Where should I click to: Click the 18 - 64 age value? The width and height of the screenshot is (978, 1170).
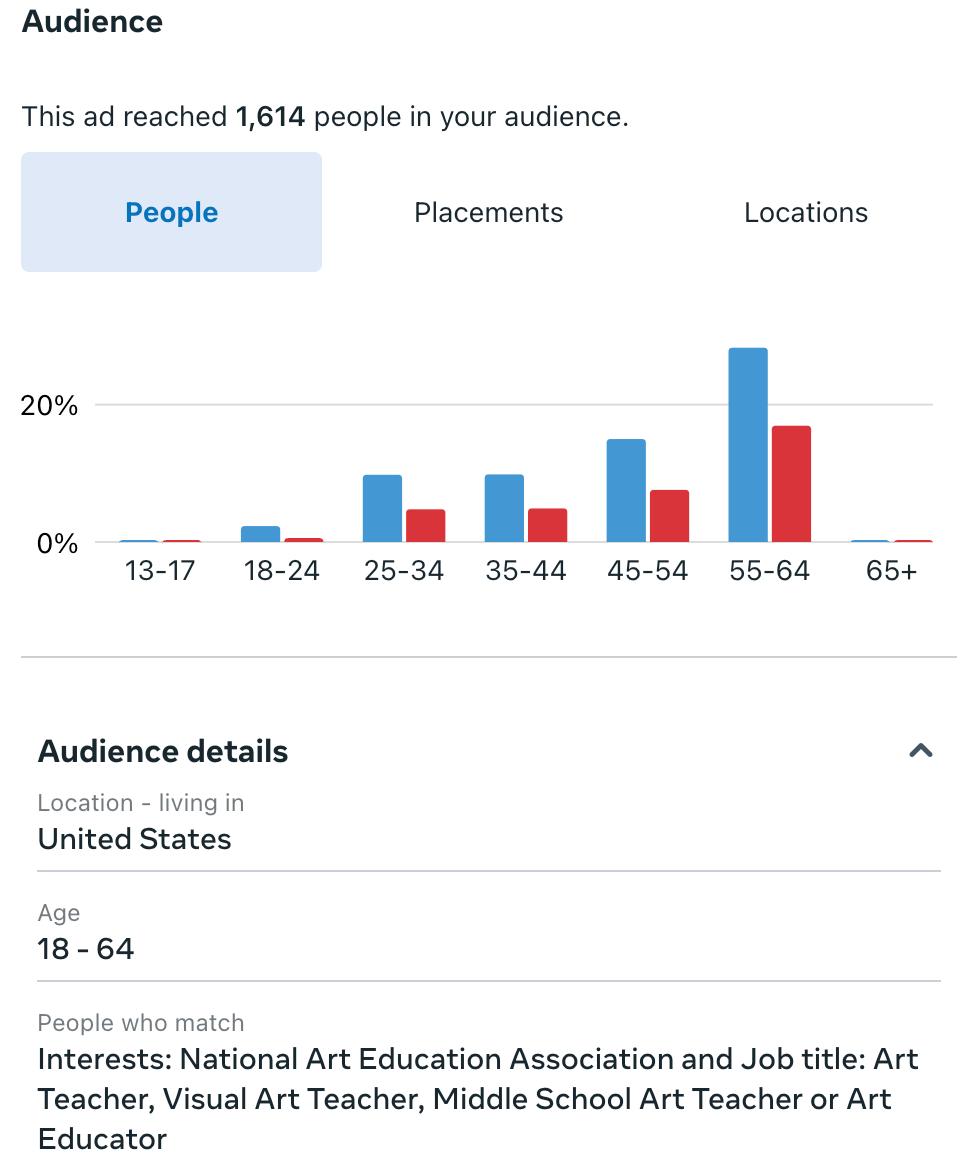(x=86, y=948)
